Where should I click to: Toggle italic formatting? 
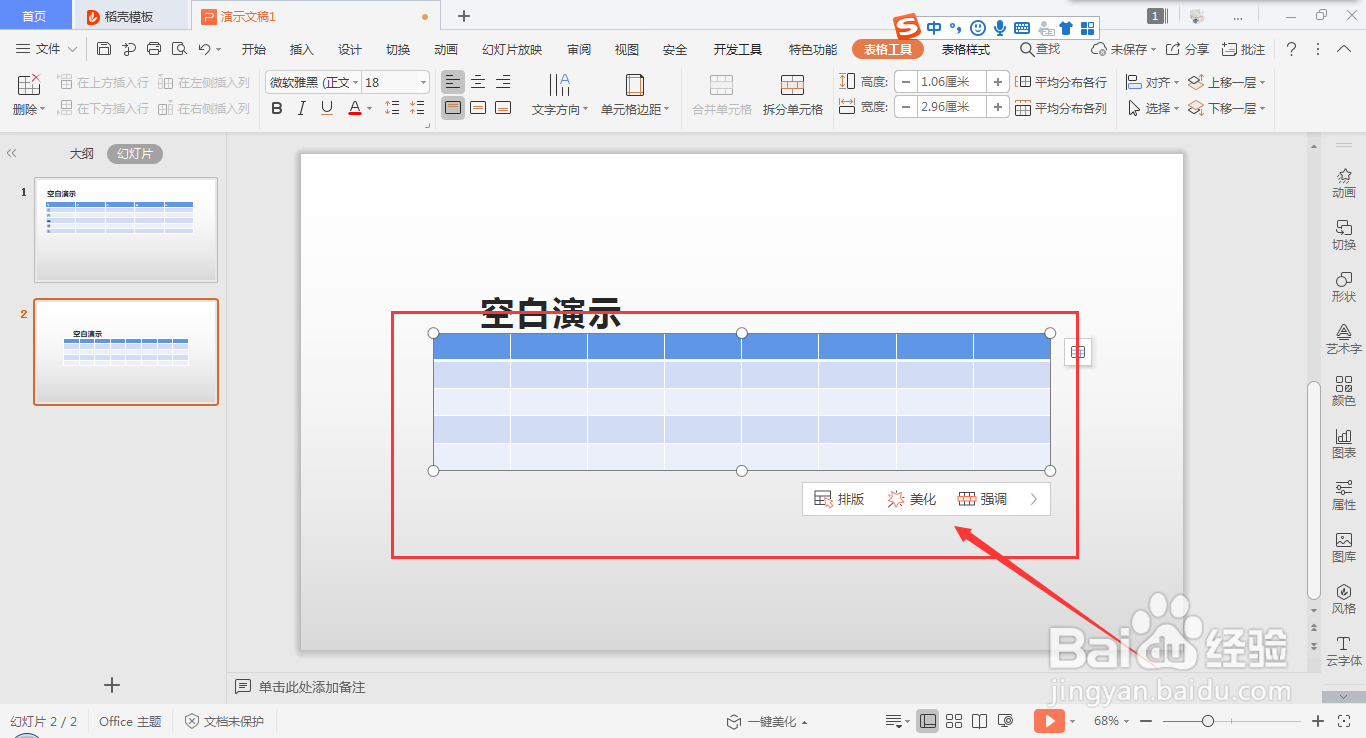point(301,108)
